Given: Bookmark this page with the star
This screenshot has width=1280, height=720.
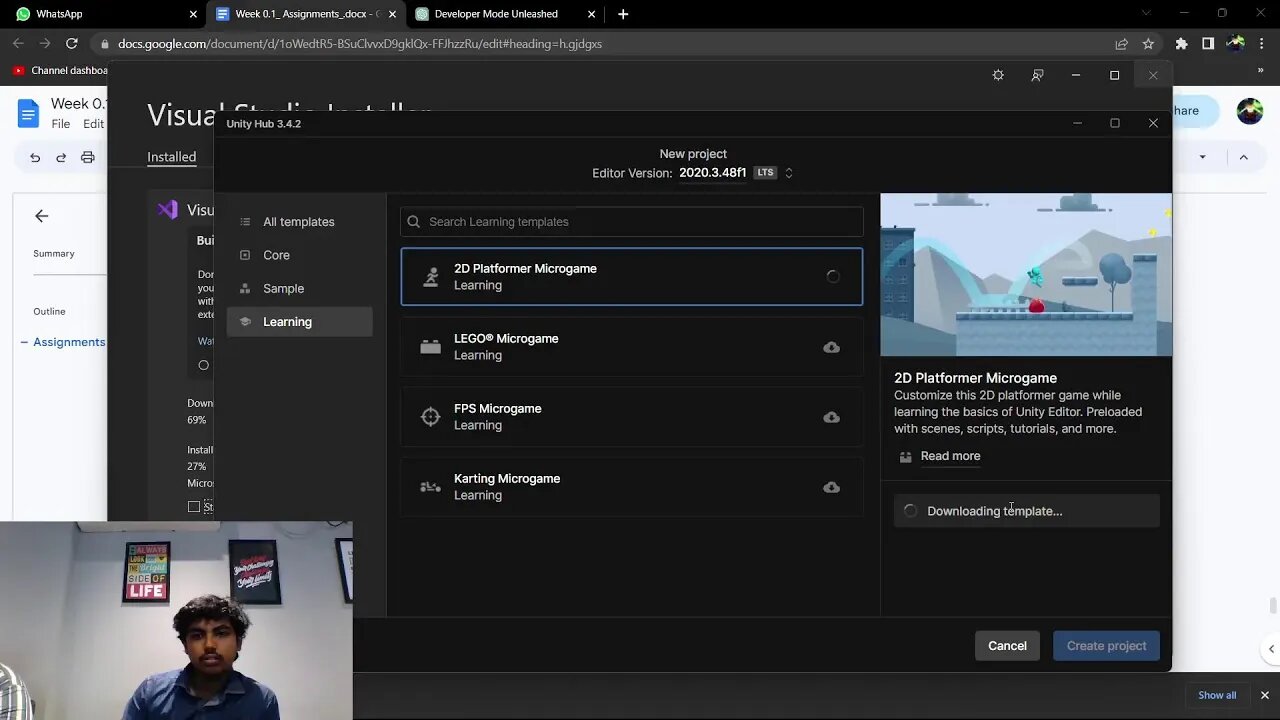Looking at the screenshot, I should [x=1148, y=44].
